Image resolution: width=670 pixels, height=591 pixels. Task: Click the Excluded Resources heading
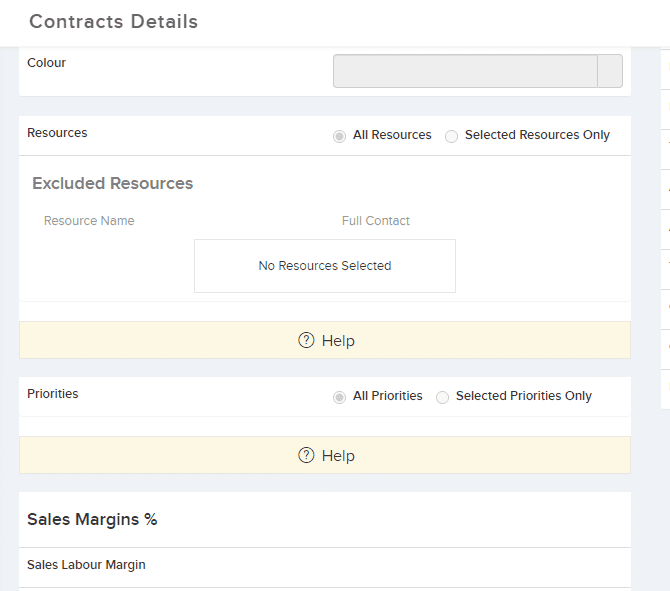[112, 183]
